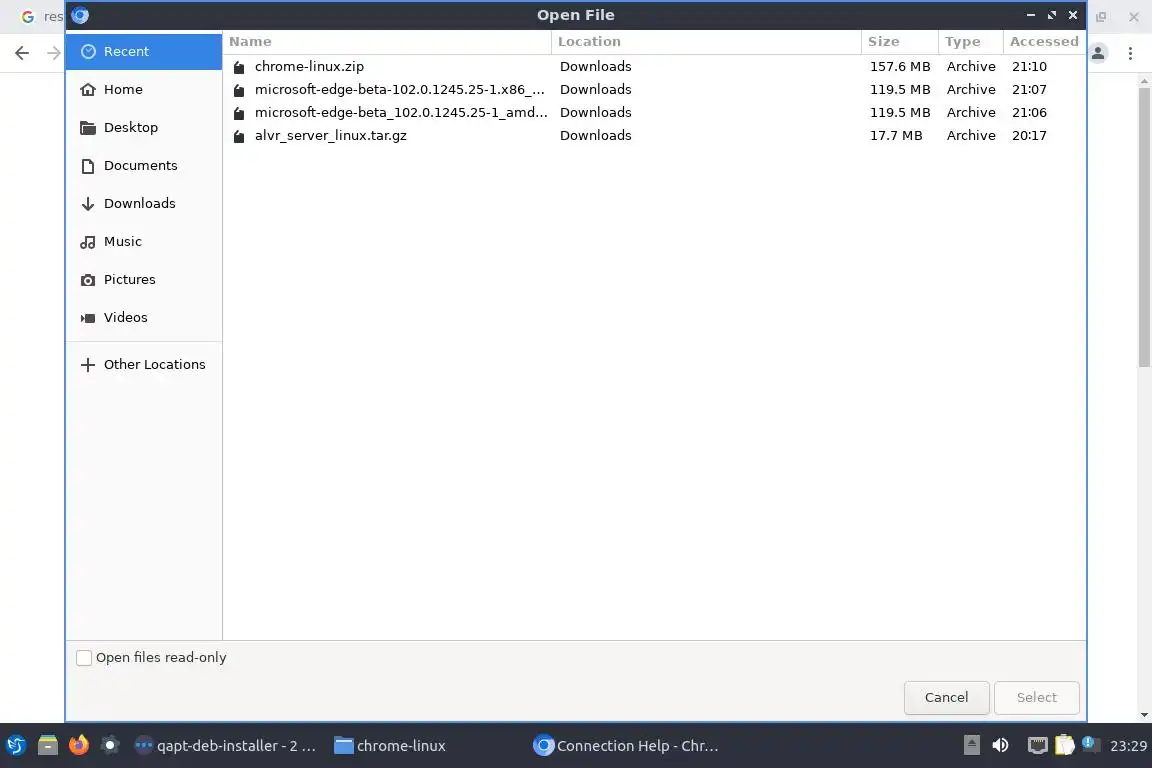This screenshot has width=1152, height=768.
Task: Select Pictures in the sidebar
Action: 143,280
